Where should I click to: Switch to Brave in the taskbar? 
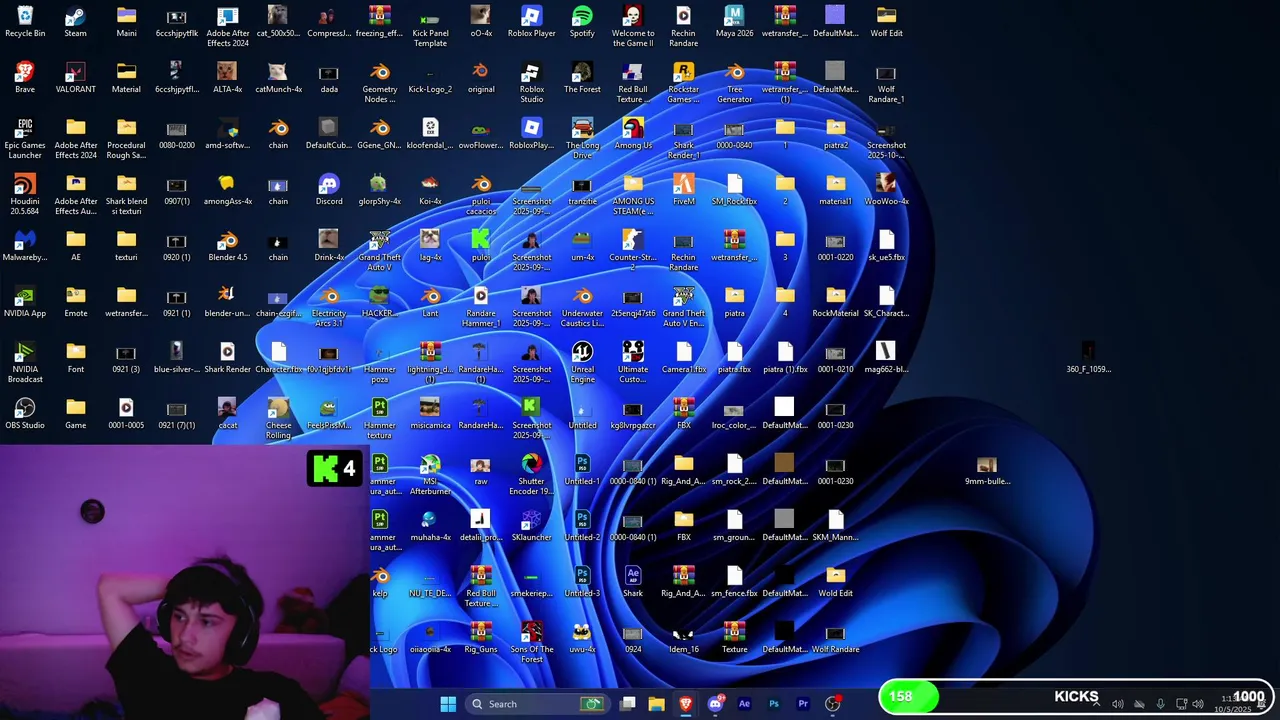coord(685,704)
